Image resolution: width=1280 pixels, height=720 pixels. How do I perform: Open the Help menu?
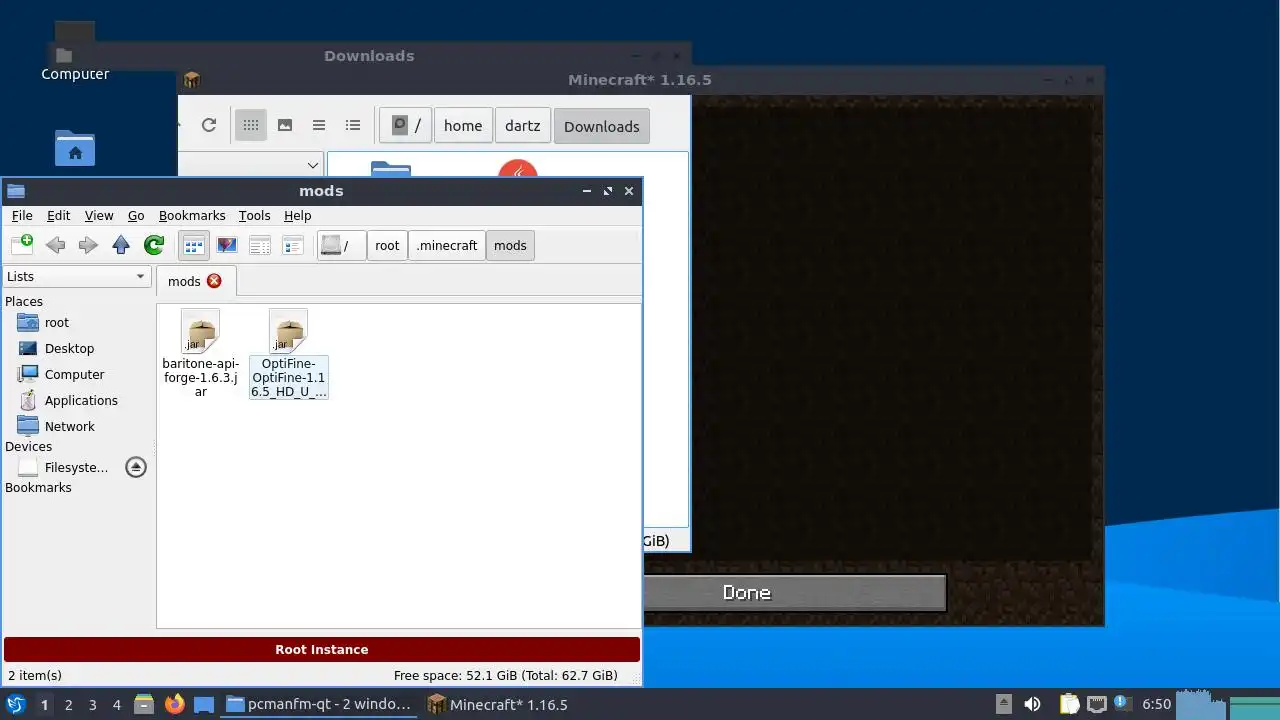[x=297, y=215]
